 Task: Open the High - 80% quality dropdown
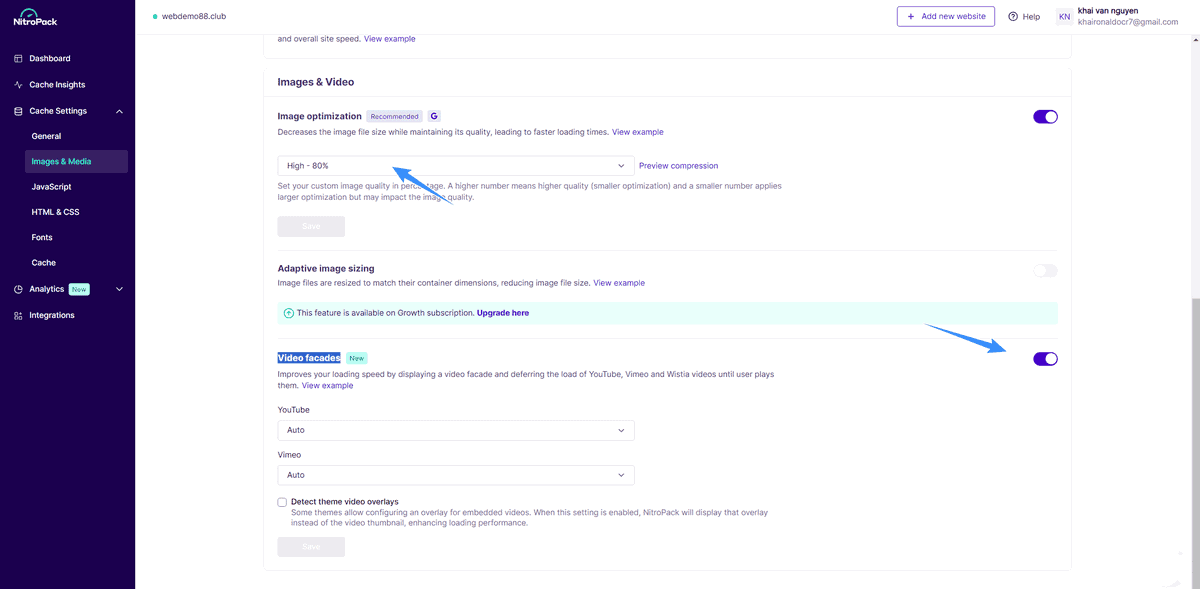click(x=456, y=166)
